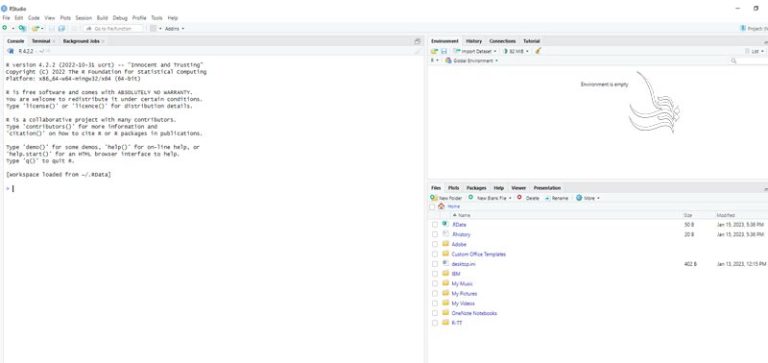768x363 pixels.
Task: Open the R language dropdown in Environment pane
Action: point(434,60)
